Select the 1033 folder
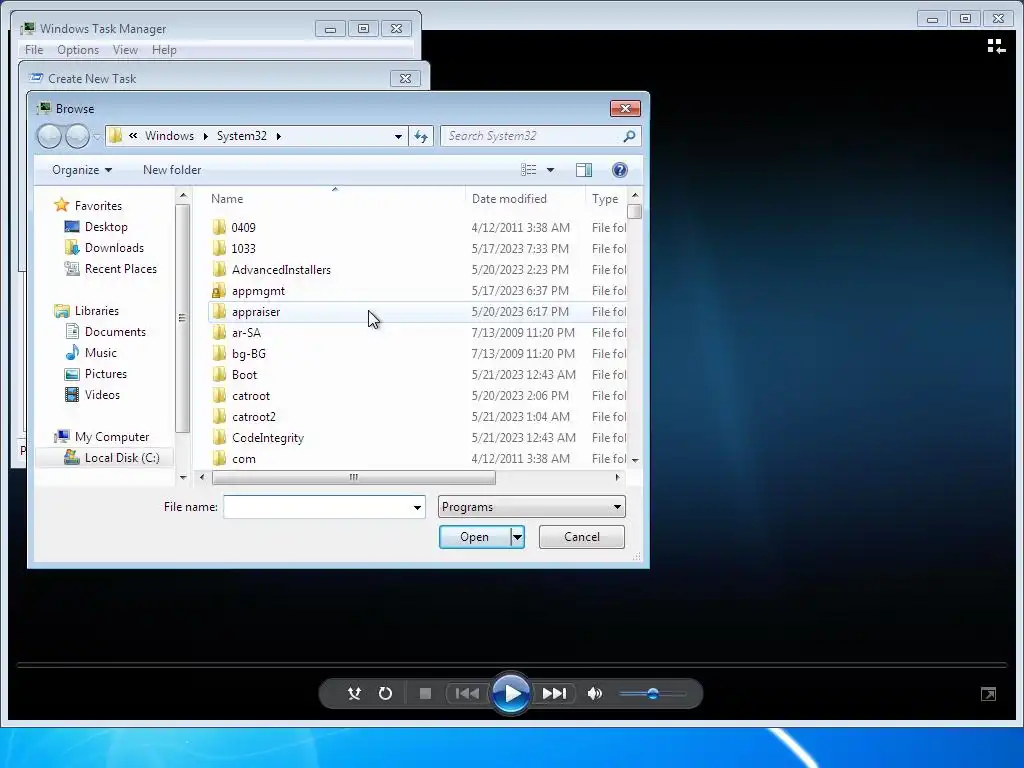Viewport: 1024px width, 768px height. pyautogui.click(x=243, y=248)
